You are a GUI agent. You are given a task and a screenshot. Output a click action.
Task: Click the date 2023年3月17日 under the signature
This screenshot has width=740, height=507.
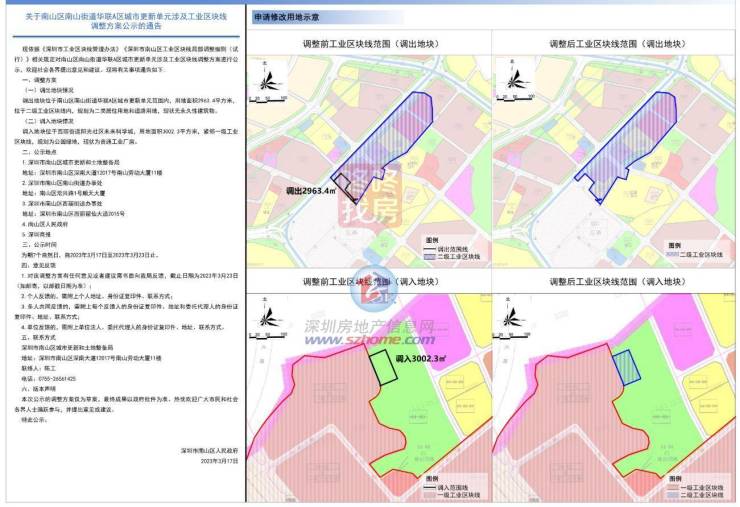[219, 460]
